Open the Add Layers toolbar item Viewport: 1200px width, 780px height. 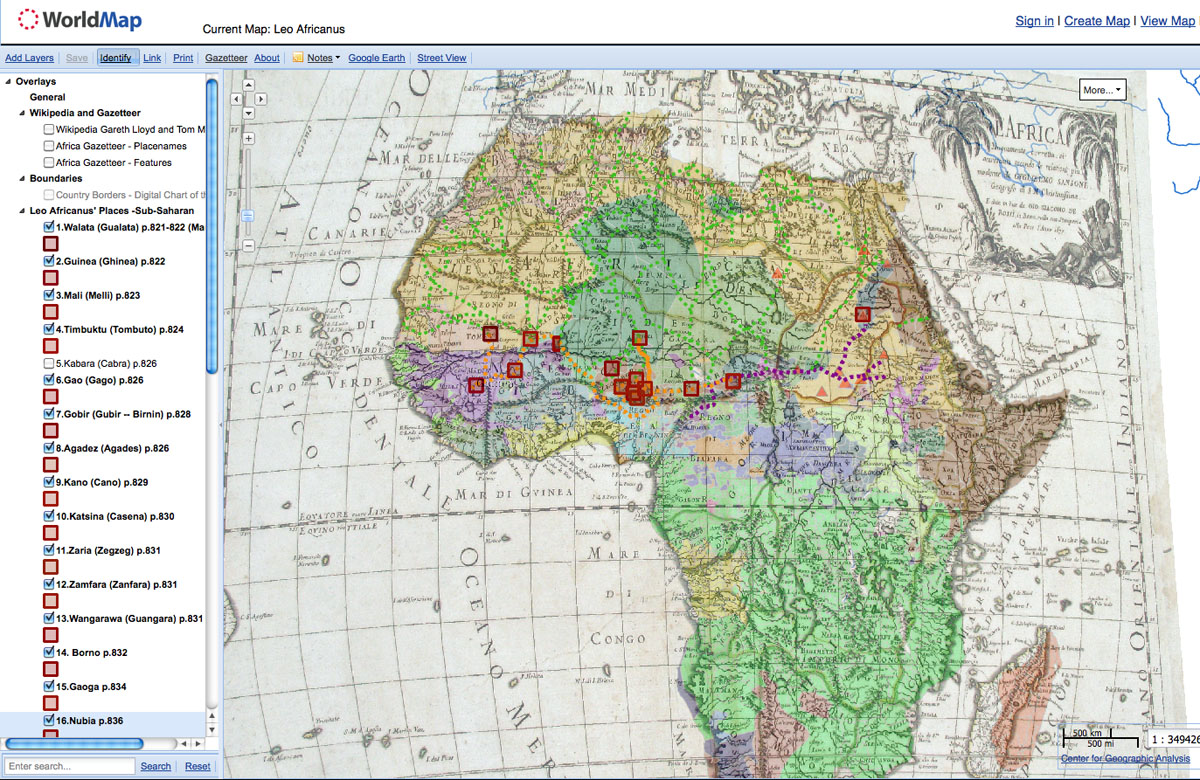coord(29,58)
